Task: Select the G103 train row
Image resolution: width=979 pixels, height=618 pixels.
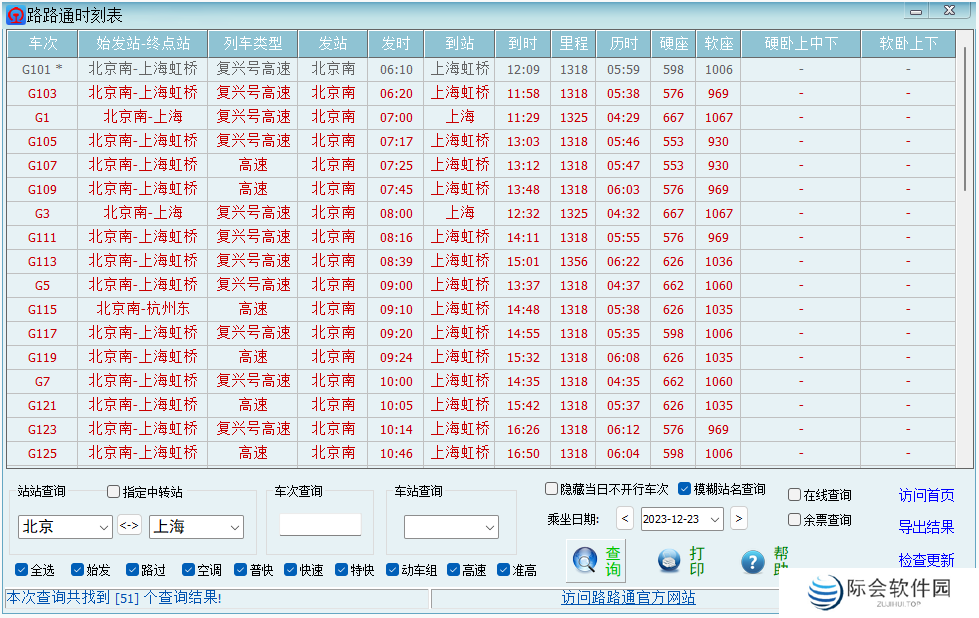Action: 40,92
